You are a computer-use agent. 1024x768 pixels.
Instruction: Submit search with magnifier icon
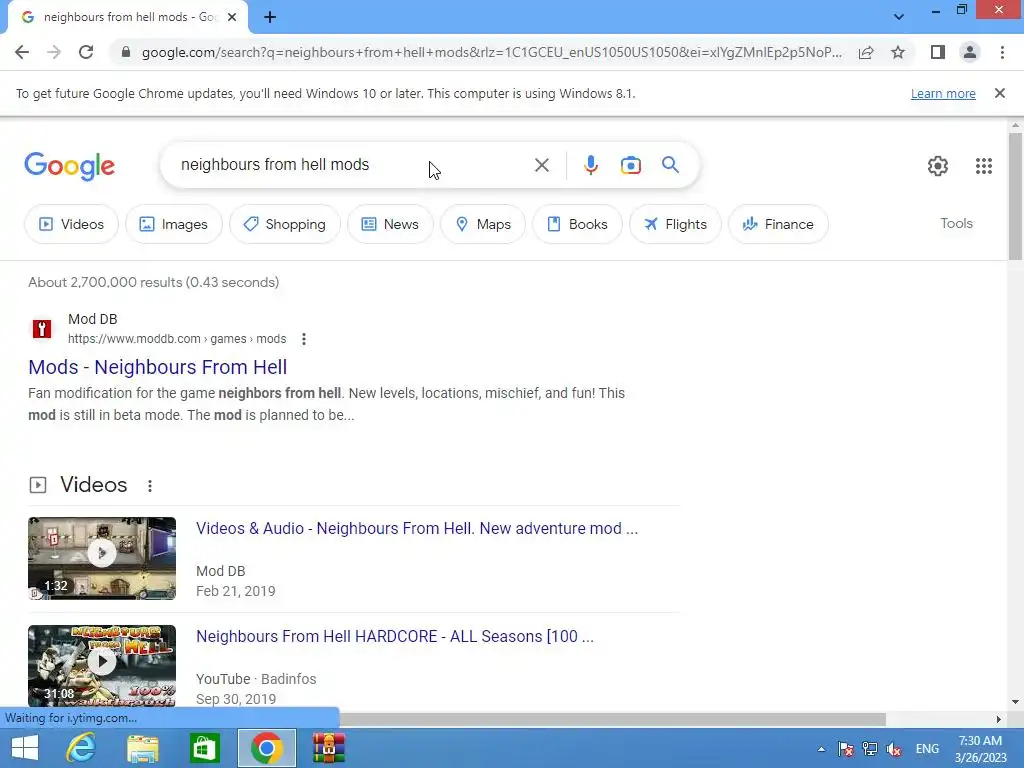click(670, 165)
